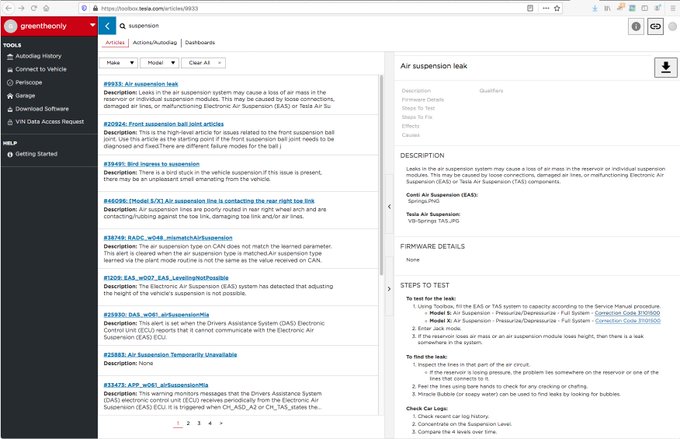Open the Model filter dropdown
The image size is (680, 439).
point(160,63)
